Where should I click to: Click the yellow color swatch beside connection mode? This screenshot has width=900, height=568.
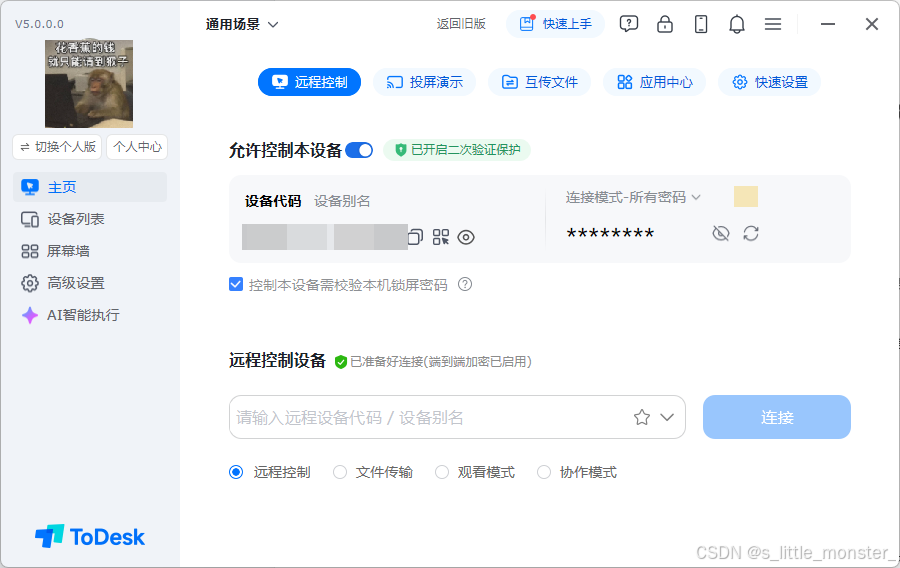[x=746, y=196]
